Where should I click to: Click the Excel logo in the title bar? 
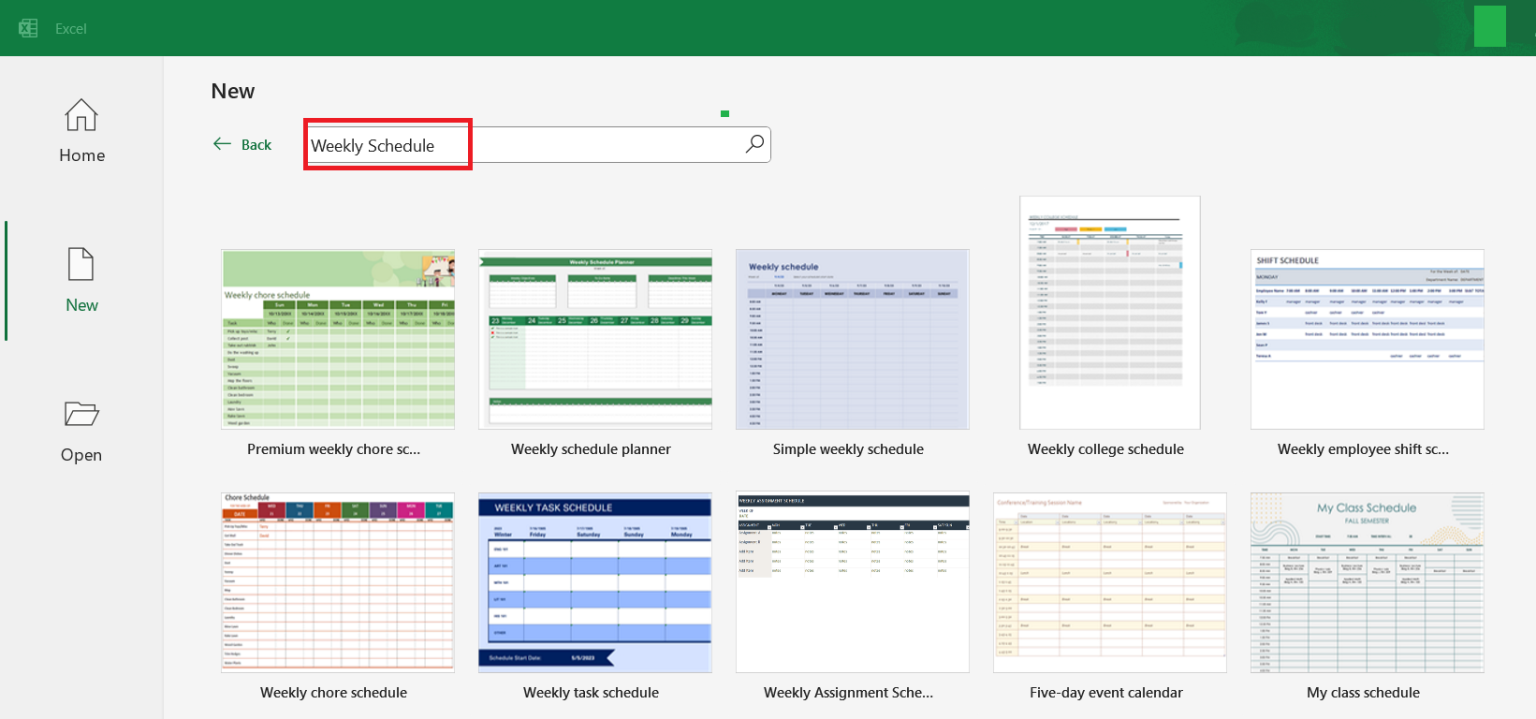(x=29, y=27)
